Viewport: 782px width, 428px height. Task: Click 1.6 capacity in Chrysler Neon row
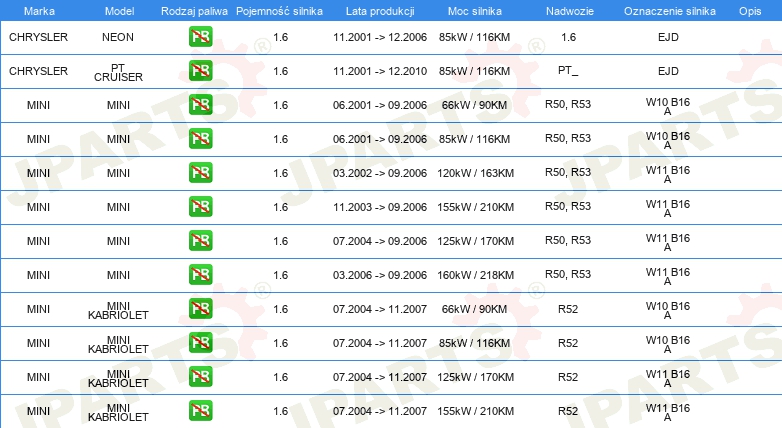click(x=281, y=37)
